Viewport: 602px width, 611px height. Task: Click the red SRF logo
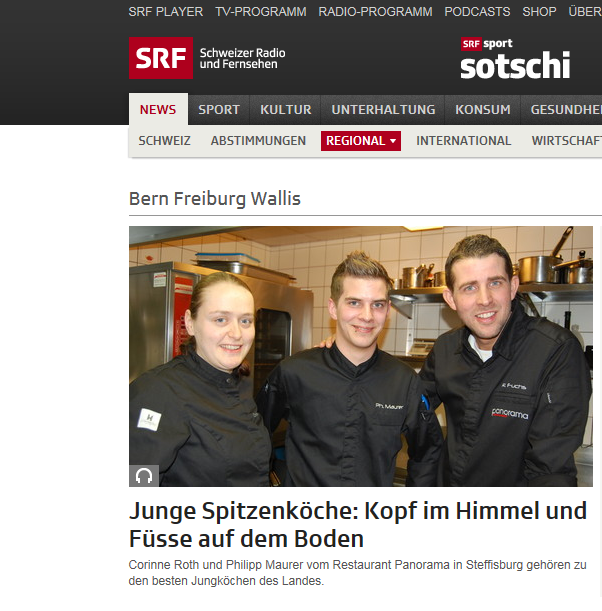click(x=161, y=58)
